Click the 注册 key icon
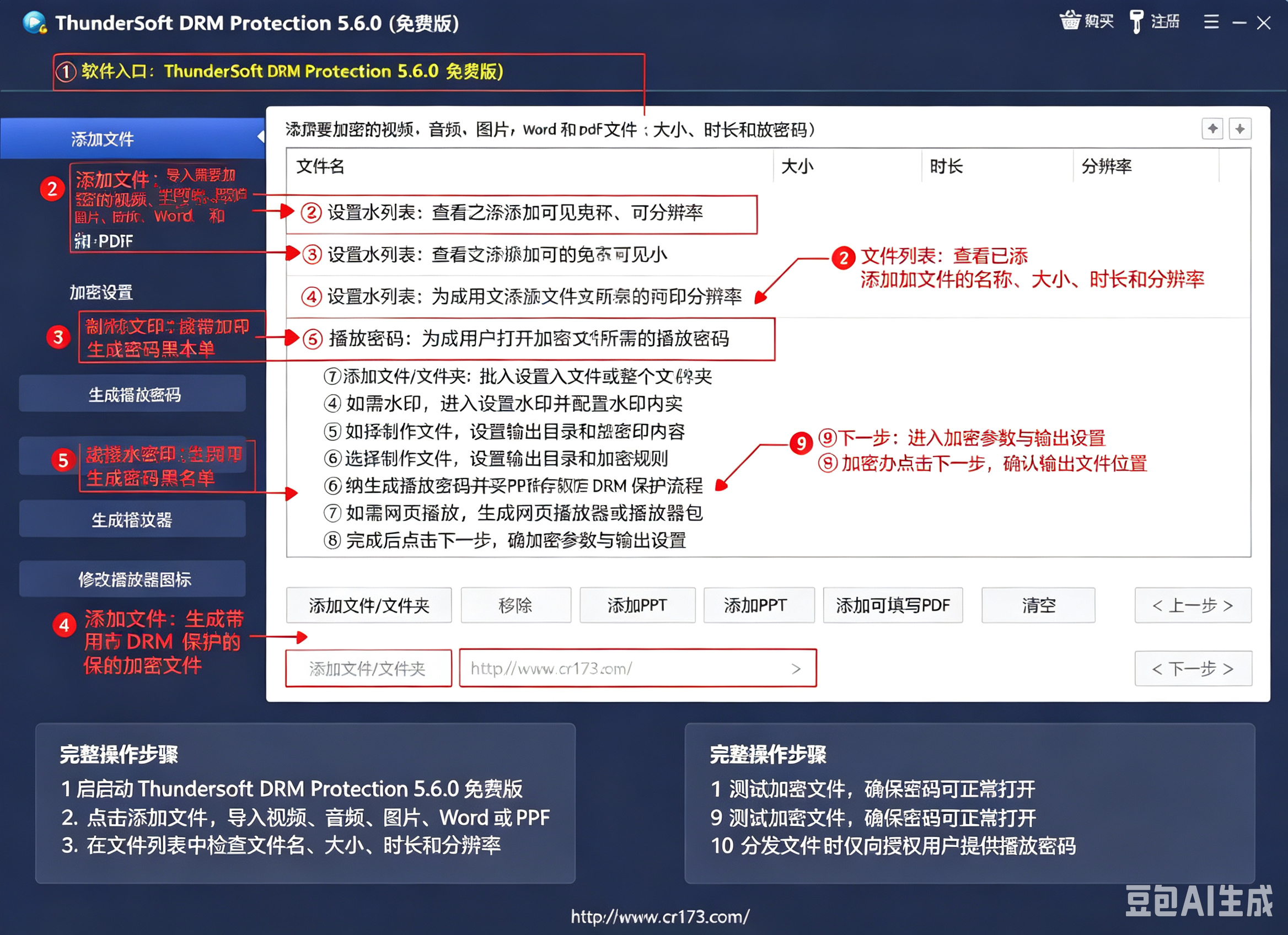This screenshot has height=935, width=1288. pyautogui.click(x=1136, y=22)
